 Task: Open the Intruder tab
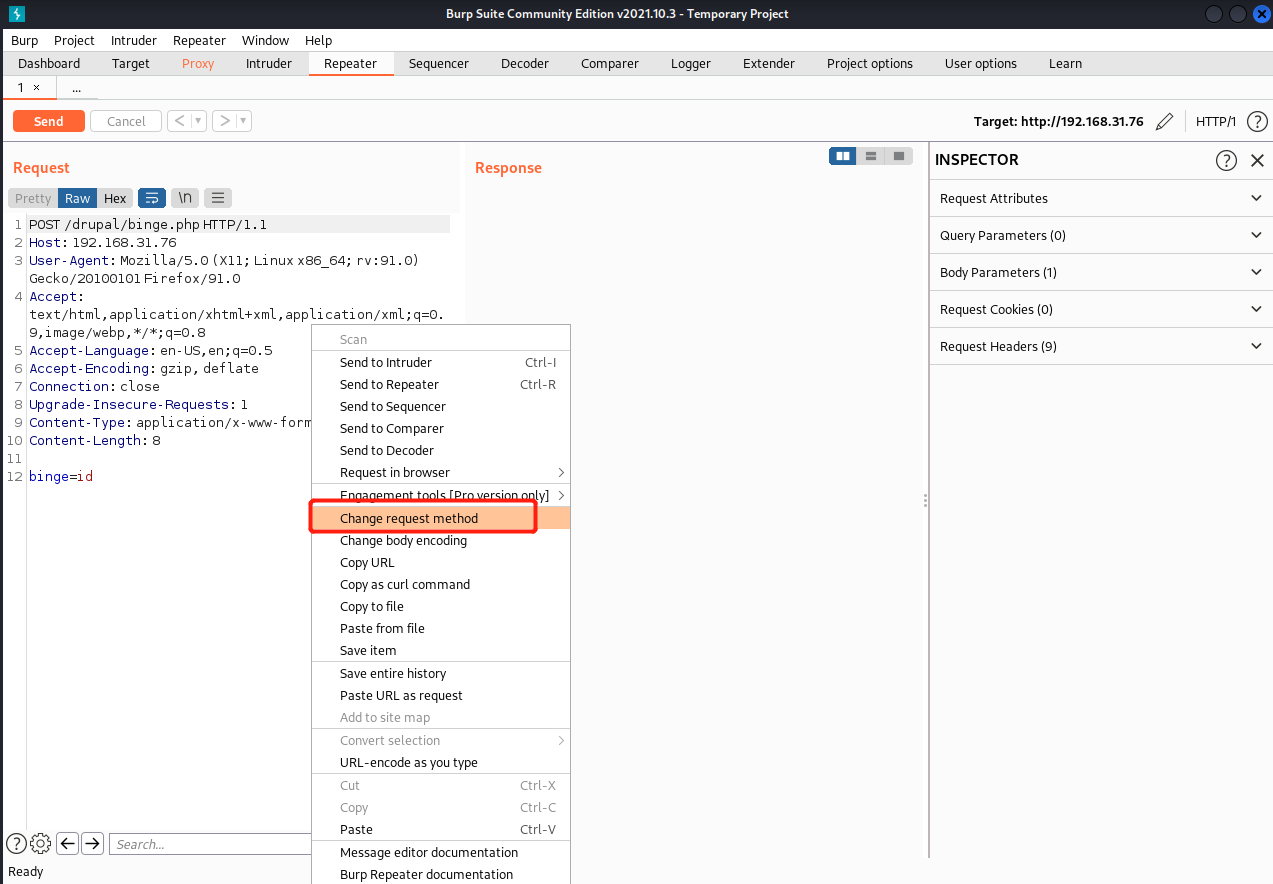[x=269, y=63]
